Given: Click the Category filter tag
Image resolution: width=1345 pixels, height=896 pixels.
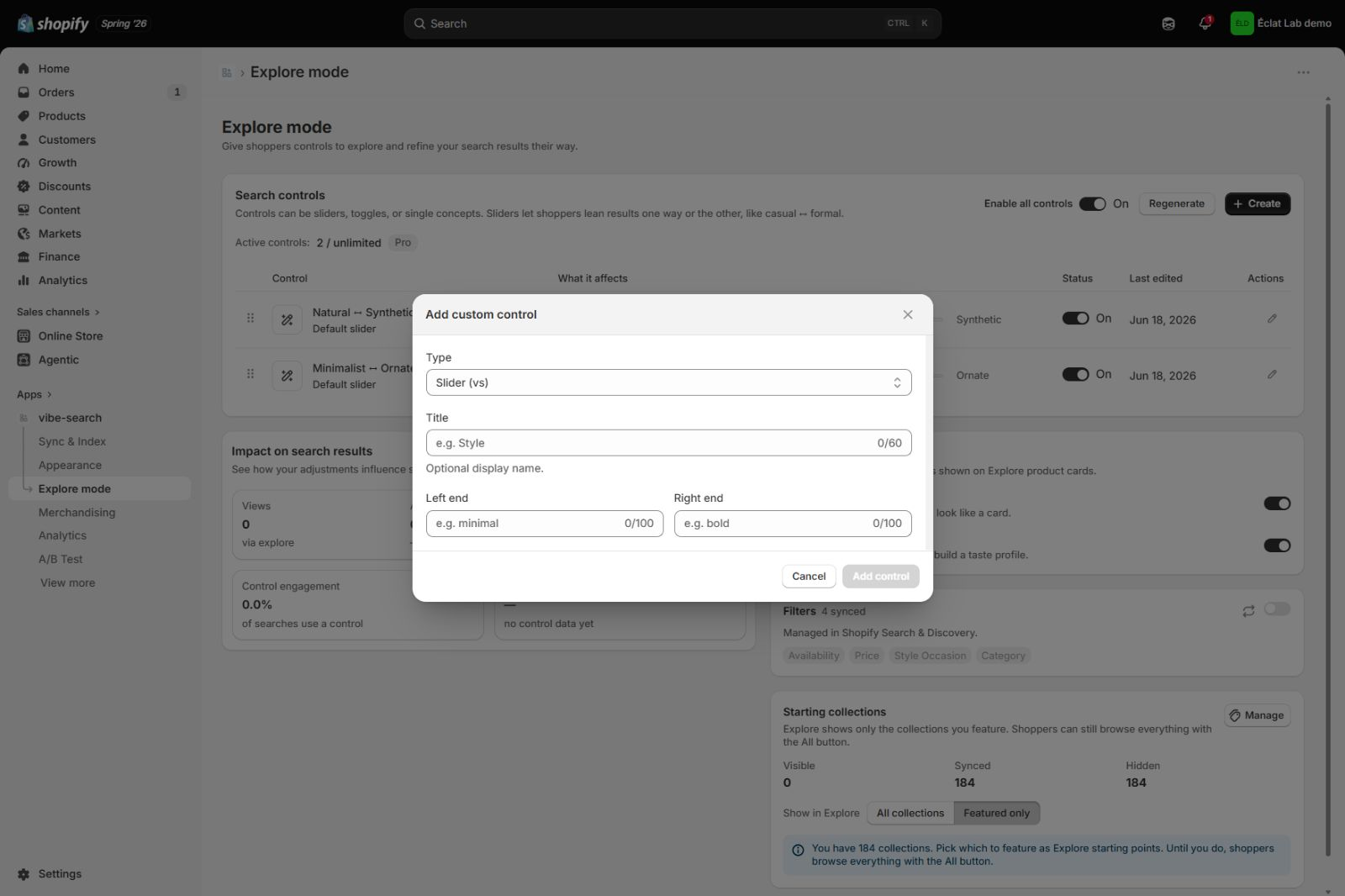Looking at the screenshot, I should [1003, 656].
